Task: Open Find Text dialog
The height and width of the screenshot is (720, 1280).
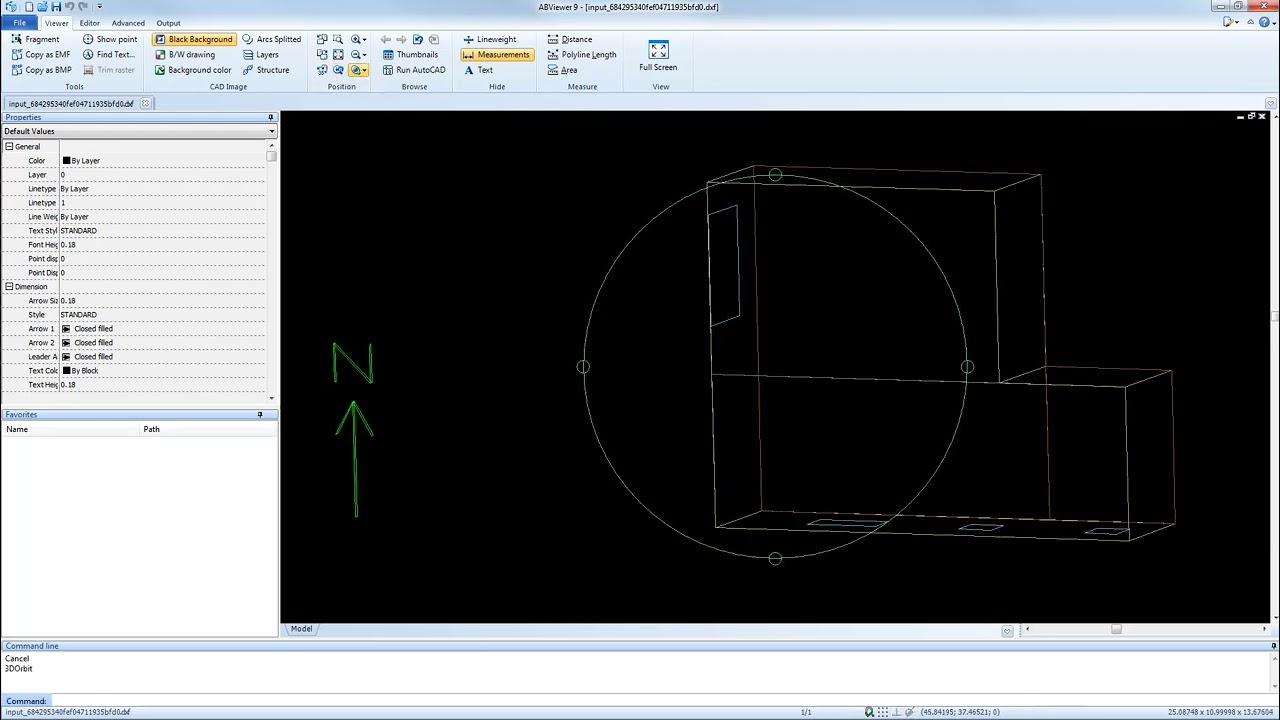Action: pos(108,54)
